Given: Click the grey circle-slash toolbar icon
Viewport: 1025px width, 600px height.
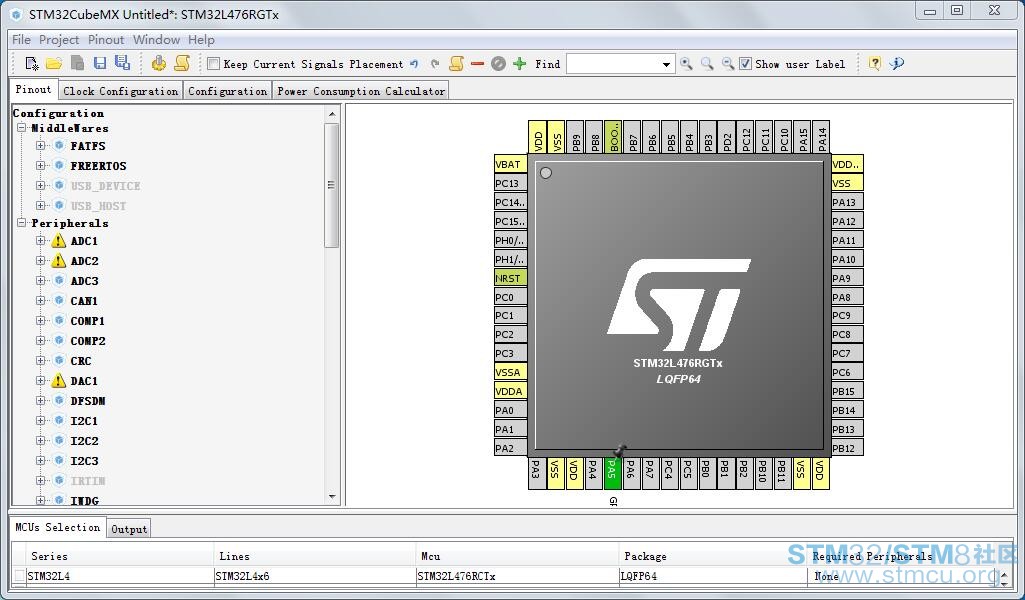Looking at the screenshot, I should click(498, 63).
